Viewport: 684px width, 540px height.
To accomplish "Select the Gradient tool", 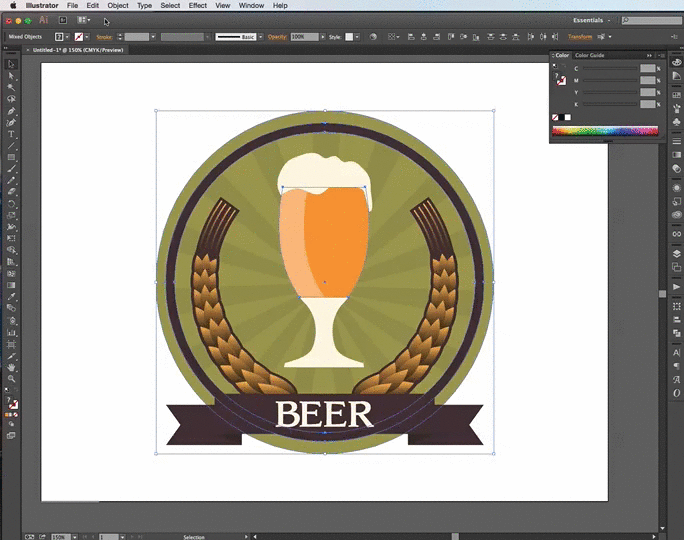I will coord(11,285).
